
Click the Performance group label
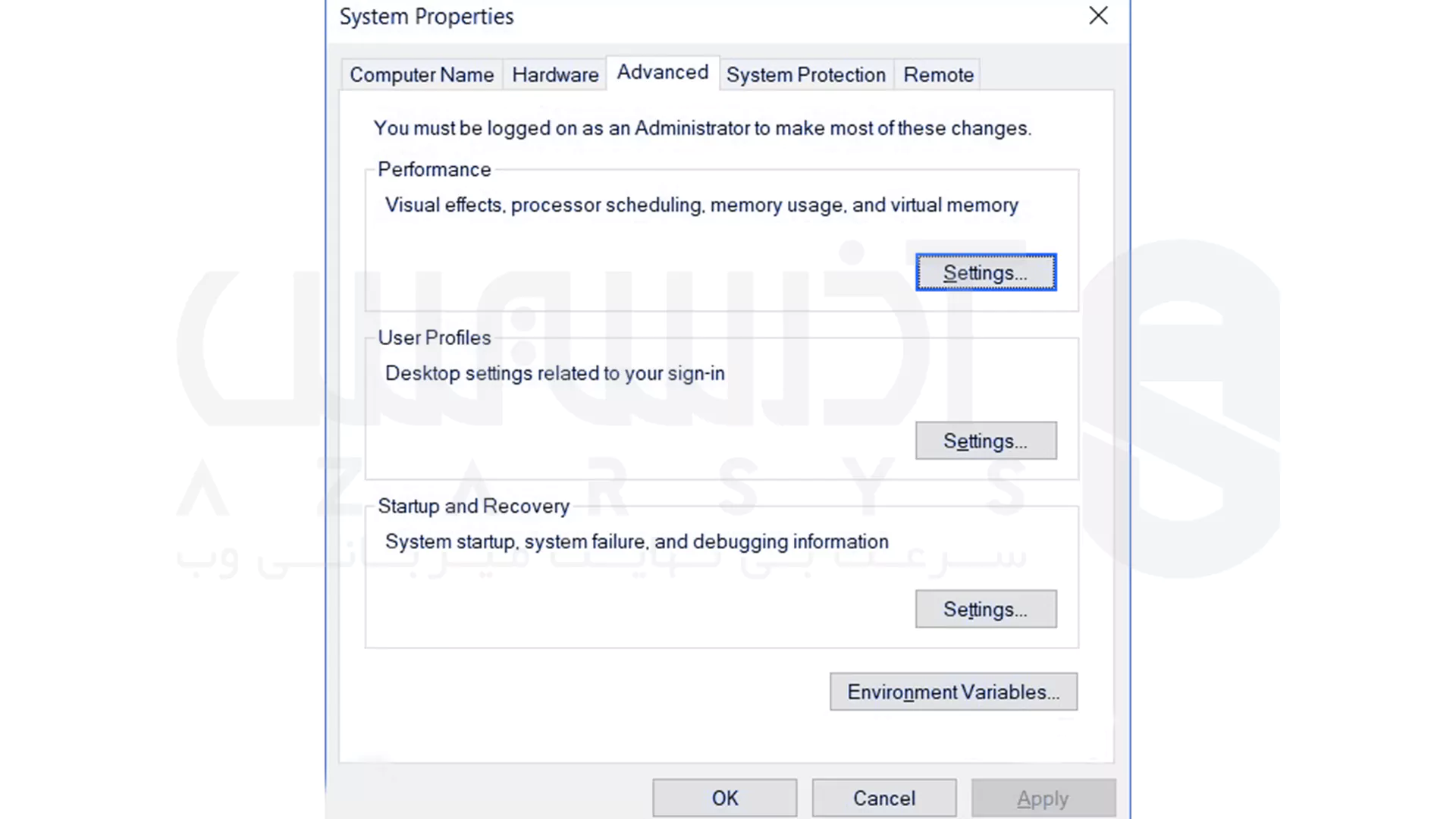click(x=434, y=170)
